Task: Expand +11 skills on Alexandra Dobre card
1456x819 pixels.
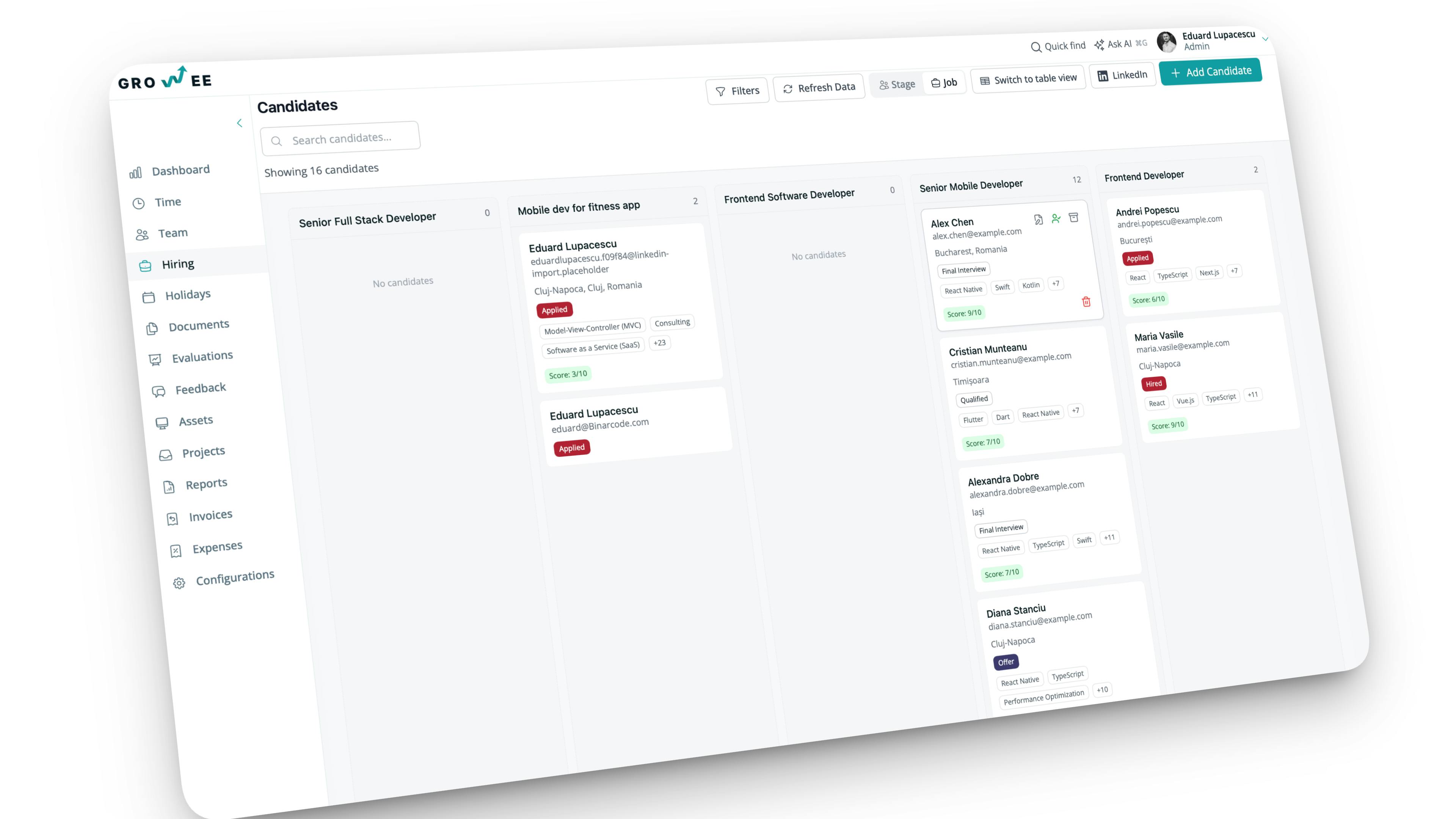Action: [1109, 538]
